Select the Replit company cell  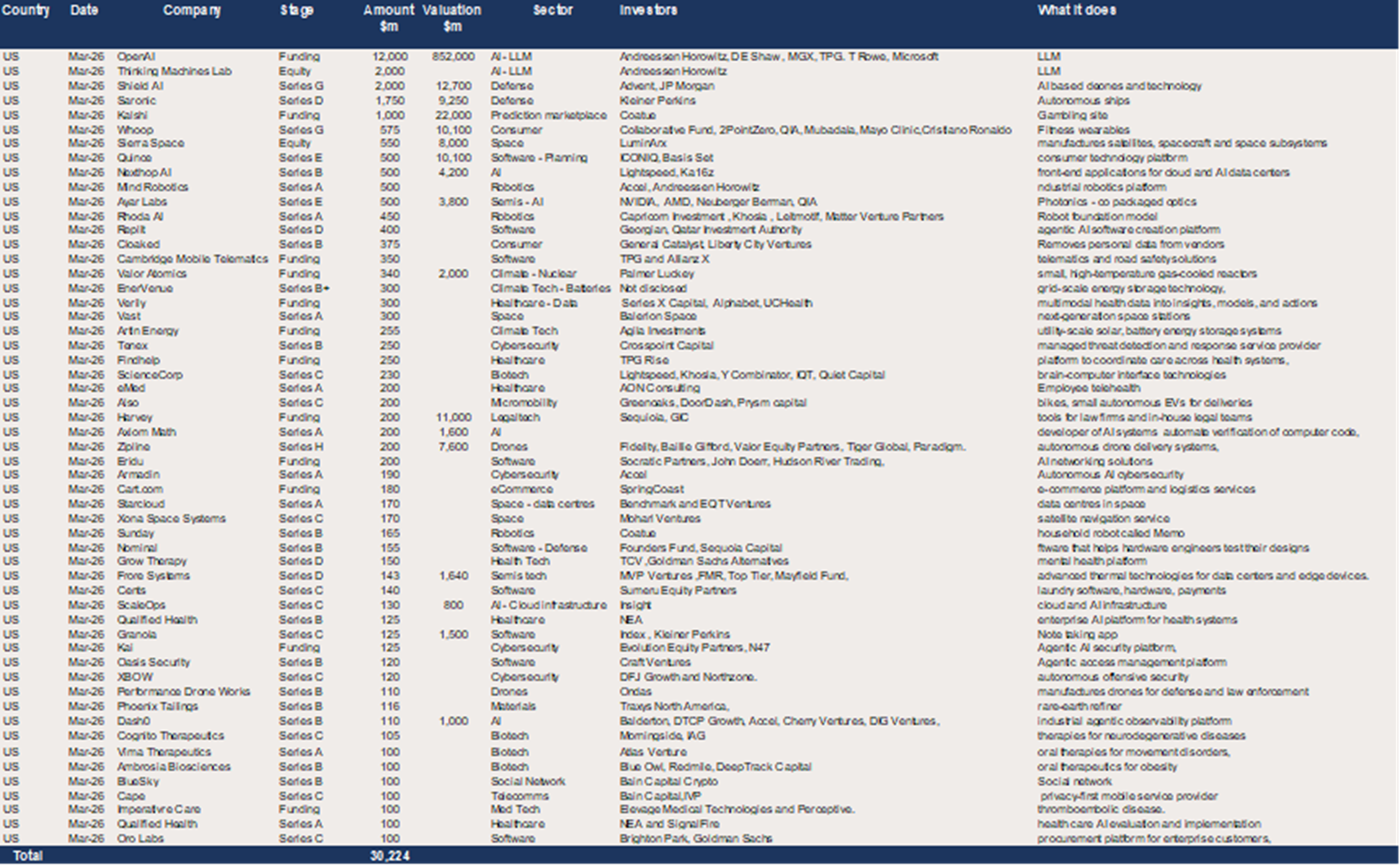tap(131, 230)
